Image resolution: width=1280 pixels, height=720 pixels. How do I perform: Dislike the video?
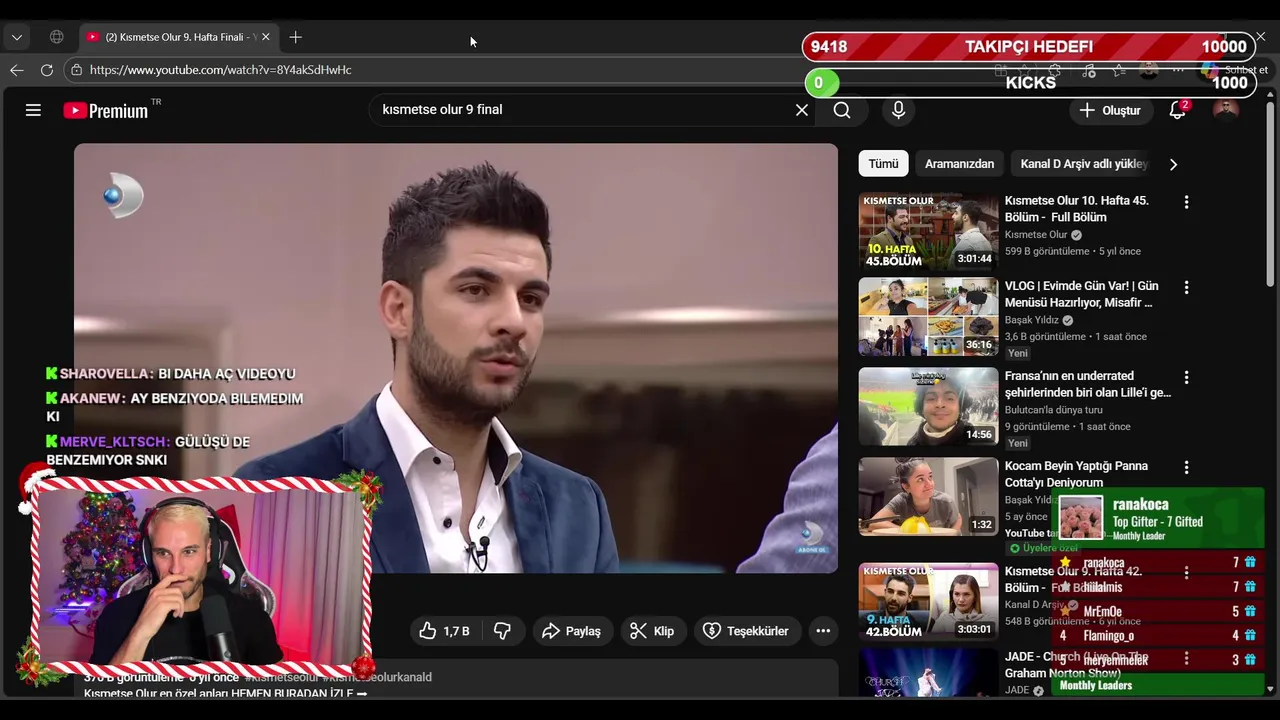503,631
